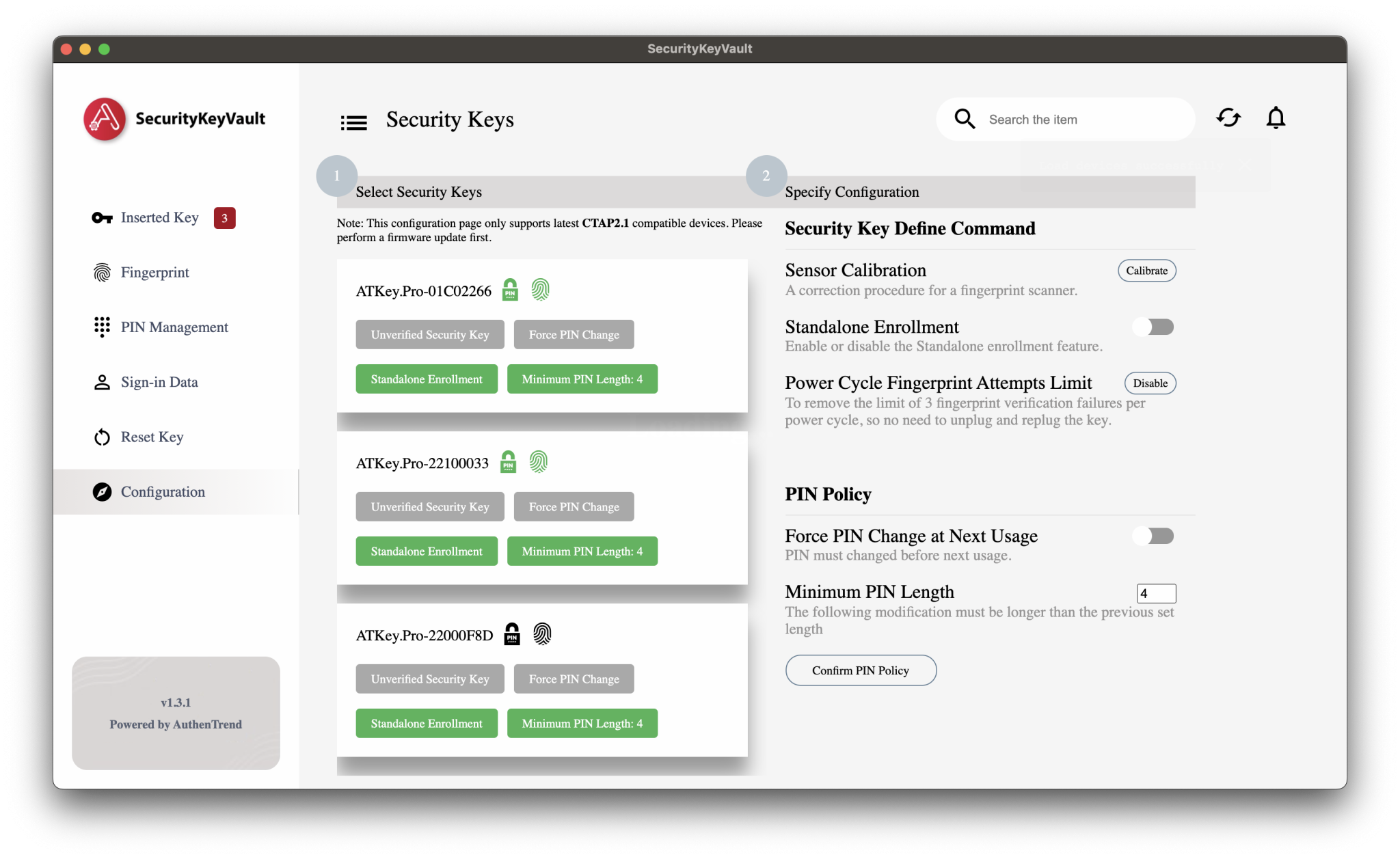
Task: Click fingerprint icon of ATKey.Pro-22100033
Action: [539, 462]
